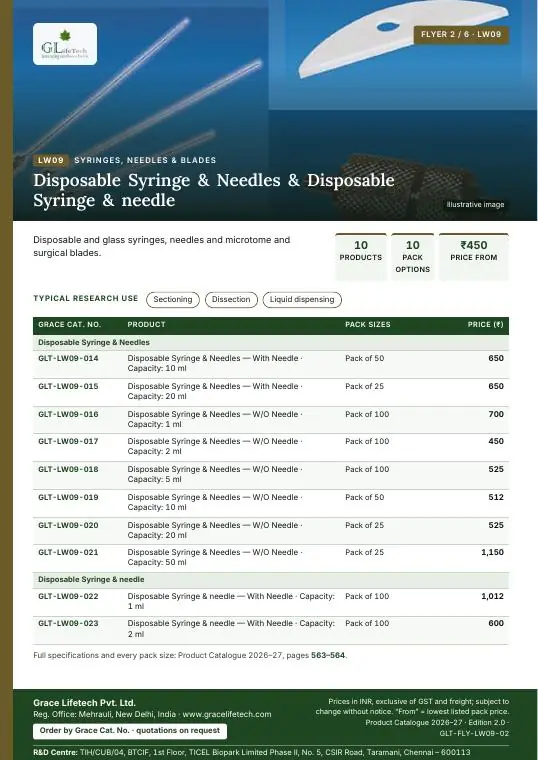Click the price 1,150 for GLT-LW09-021

point(492,553)
